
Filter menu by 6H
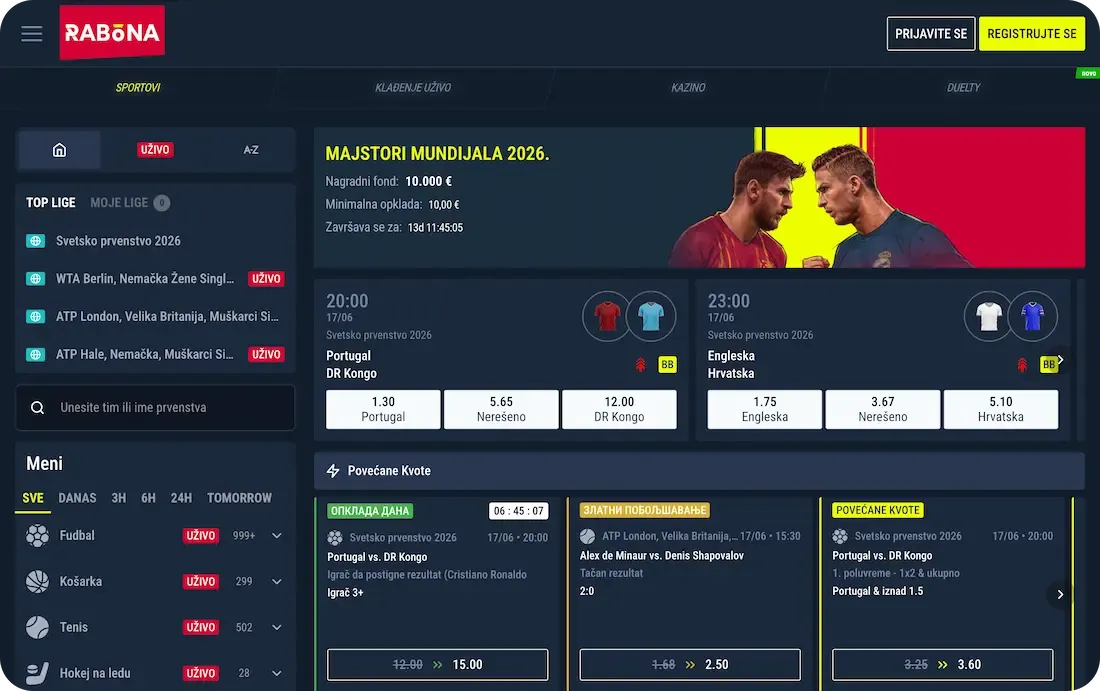[x=148, y=498]
